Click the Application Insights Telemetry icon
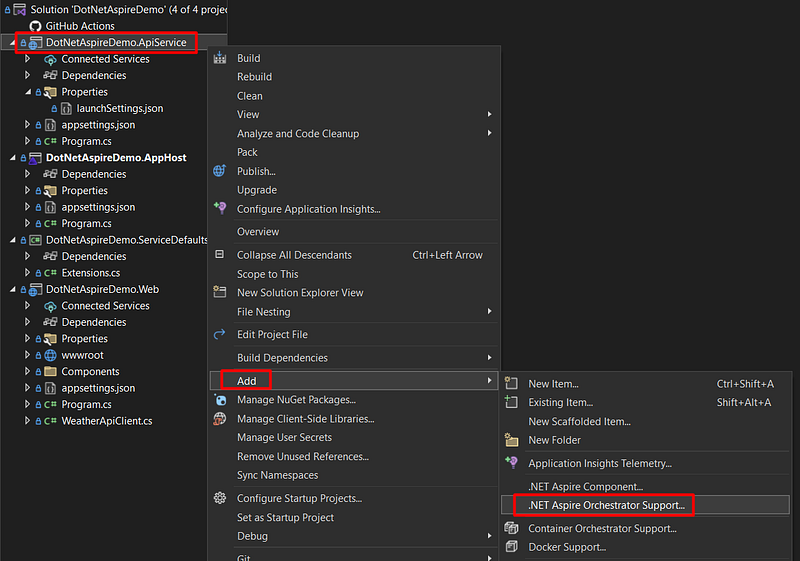The height and width of the screenshot is (561, 800). click(511, 463)
